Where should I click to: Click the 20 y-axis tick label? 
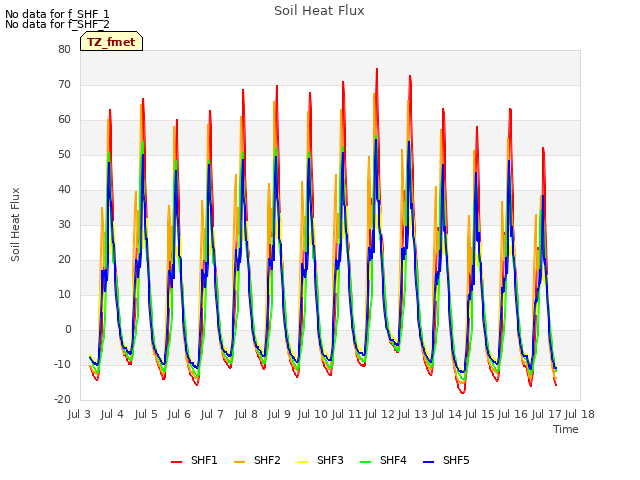pyautogui.click(x=64, y=260)
